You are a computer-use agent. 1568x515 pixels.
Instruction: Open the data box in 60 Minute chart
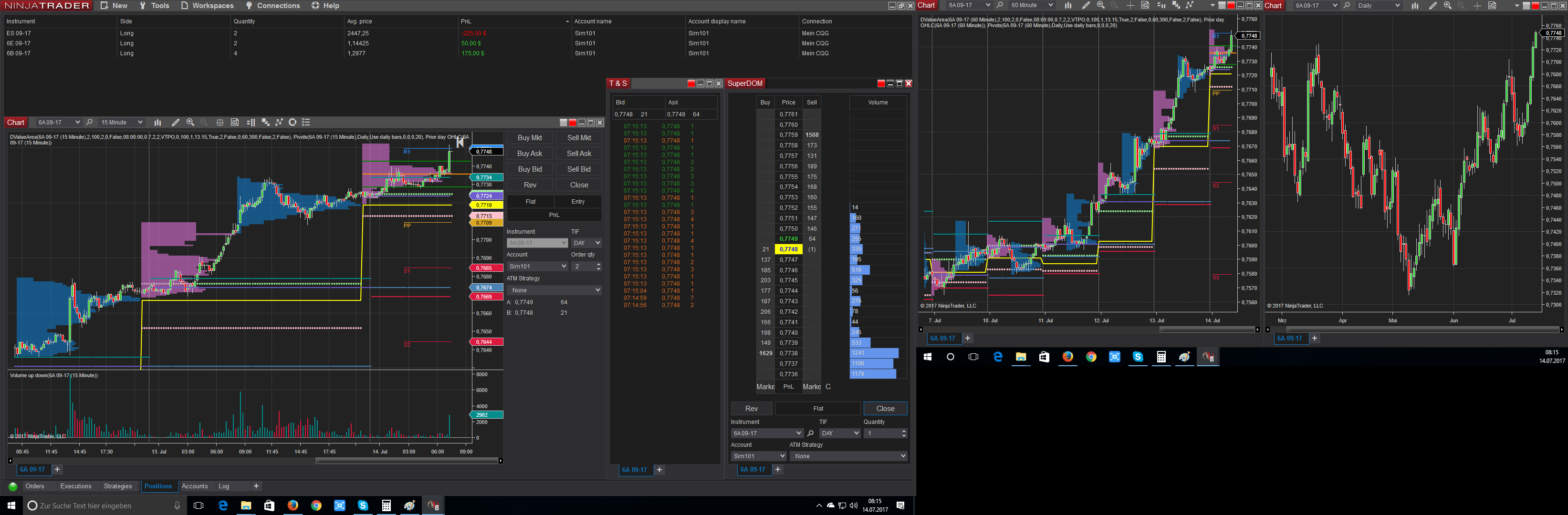[x=1145, y=5]
